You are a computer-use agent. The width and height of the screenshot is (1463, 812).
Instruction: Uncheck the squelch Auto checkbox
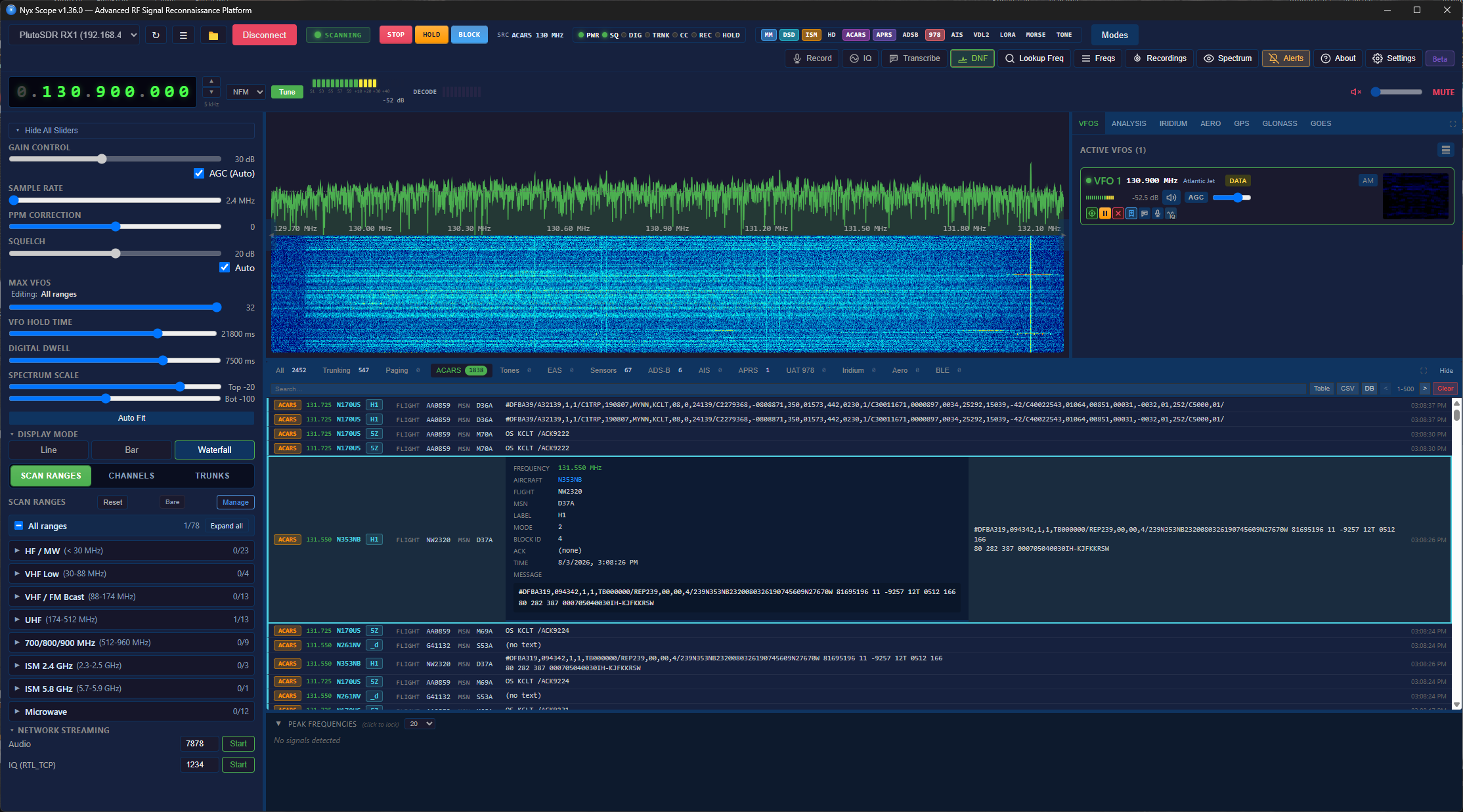(225, 267)
